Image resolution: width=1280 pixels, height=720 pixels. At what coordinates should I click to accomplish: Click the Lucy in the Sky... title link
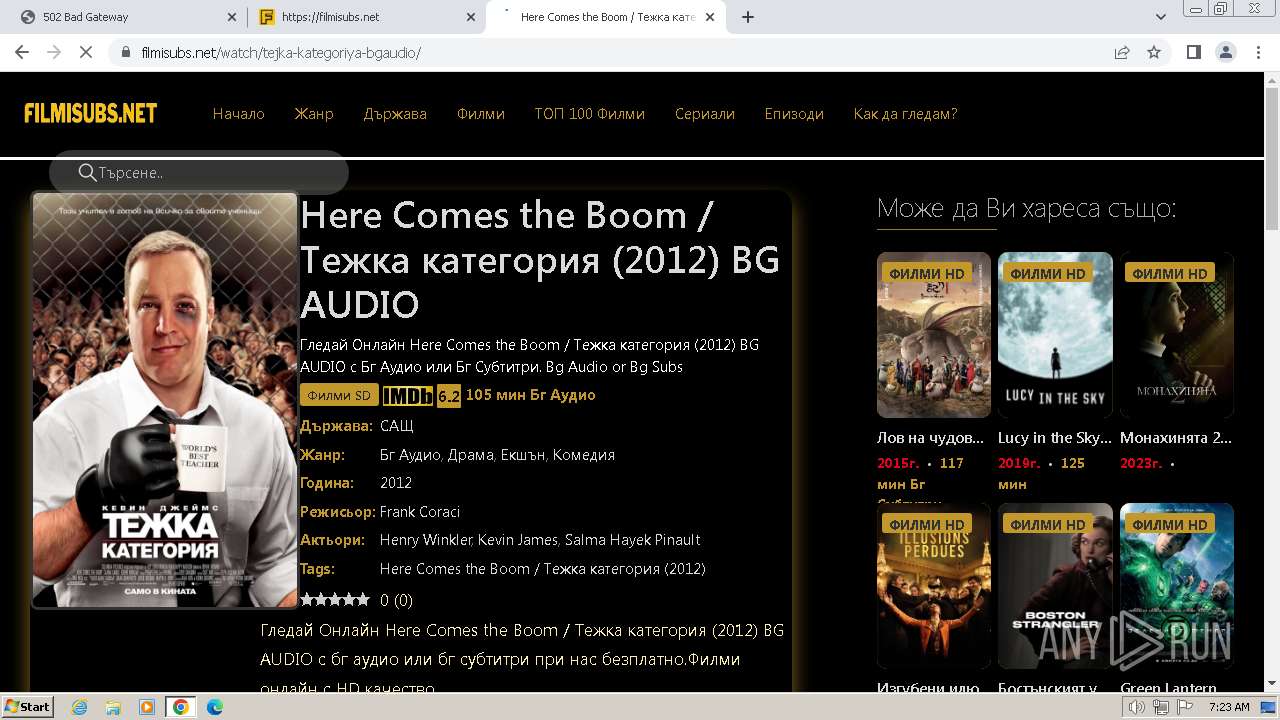(1055, 438)
